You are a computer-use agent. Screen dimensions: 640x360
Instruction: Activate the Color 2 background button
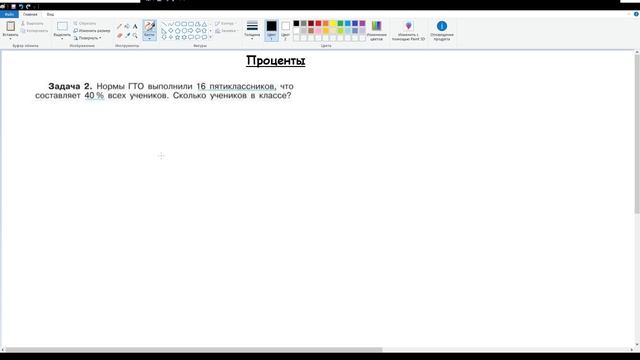pos(285,30)
